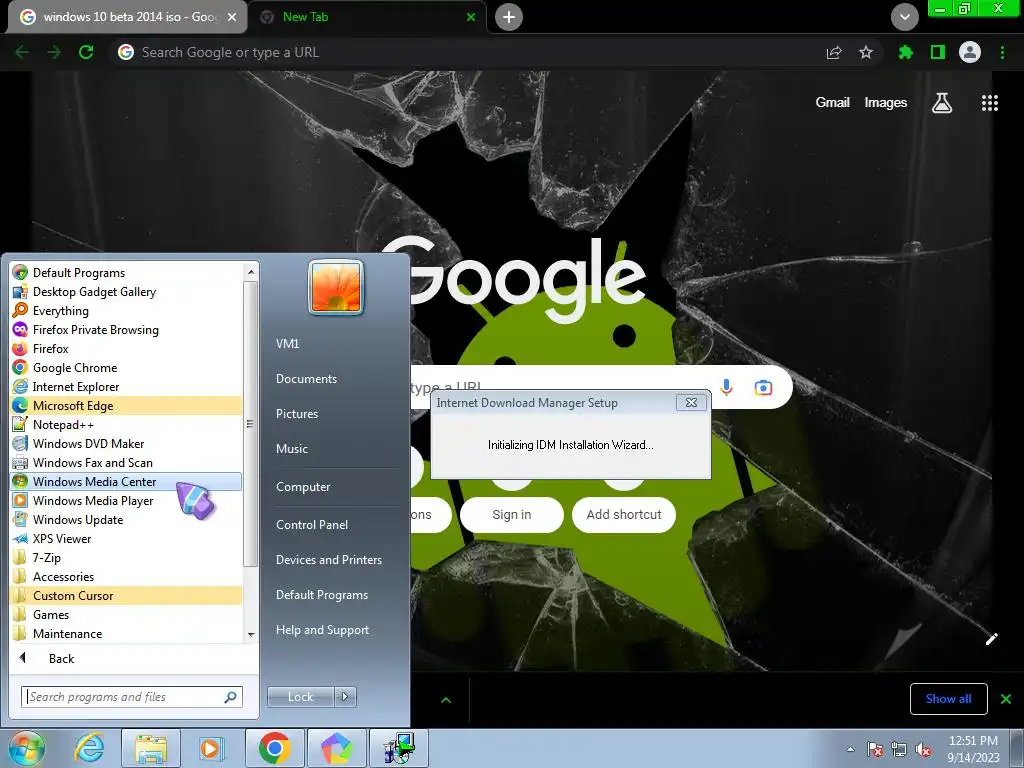
Task: Click the Notepad++ icon
Action: [20, 424]
